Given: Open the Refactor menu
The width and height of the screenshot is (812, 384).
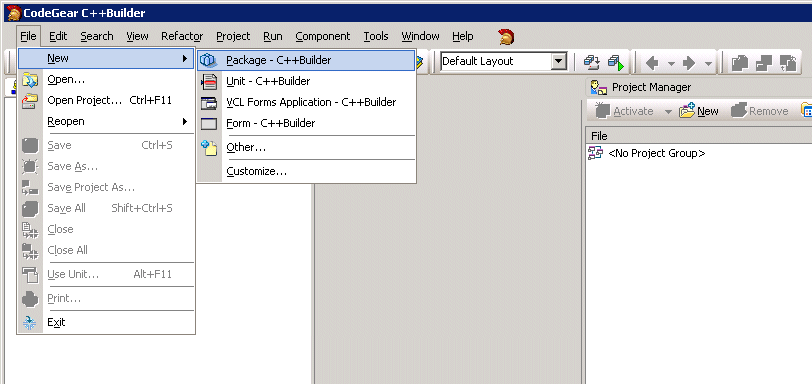Looking at the screenshot, I should pos(182,36).
